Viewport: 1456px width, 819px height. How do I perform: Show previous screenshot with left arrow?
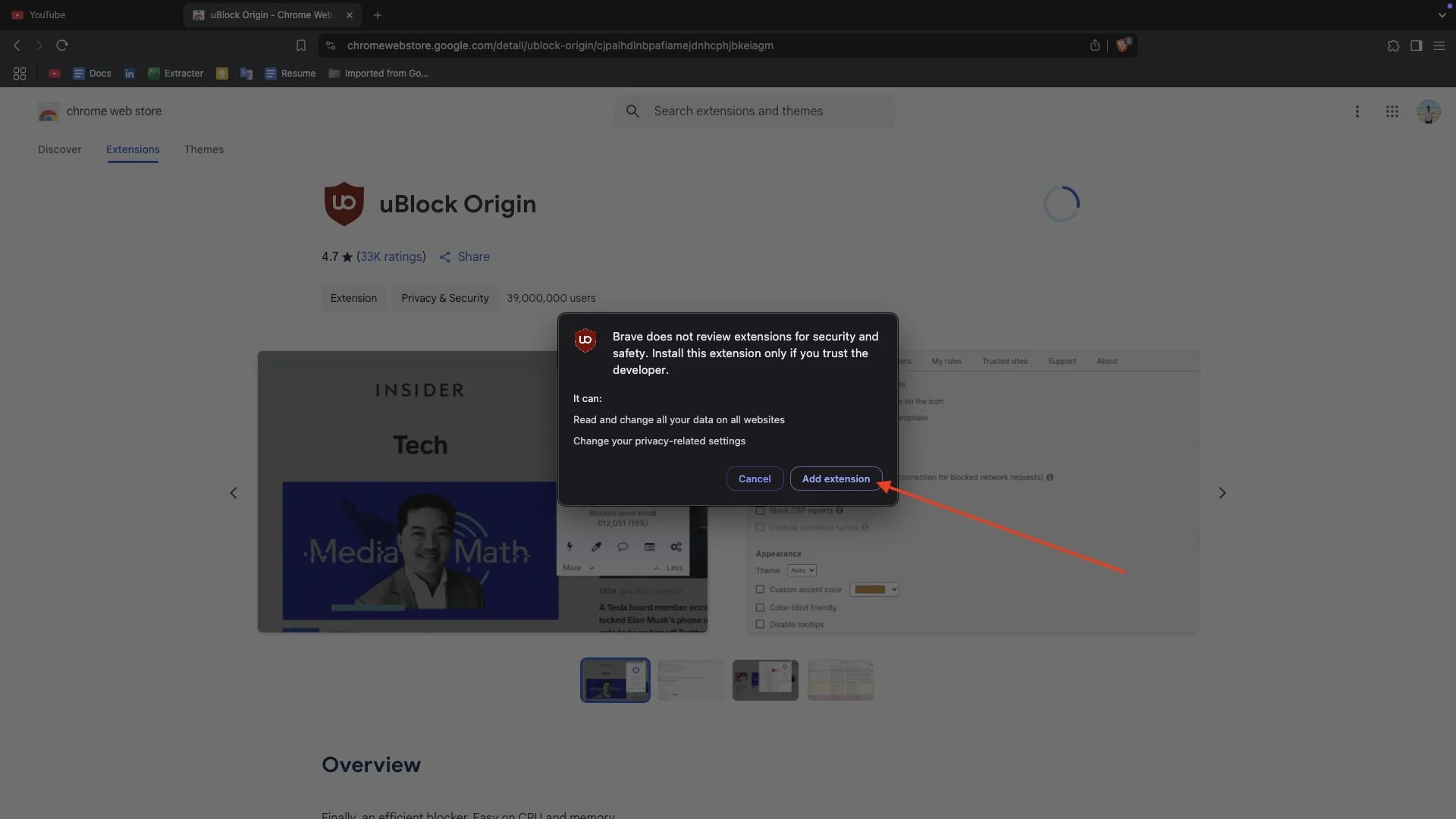click(234, 493)
